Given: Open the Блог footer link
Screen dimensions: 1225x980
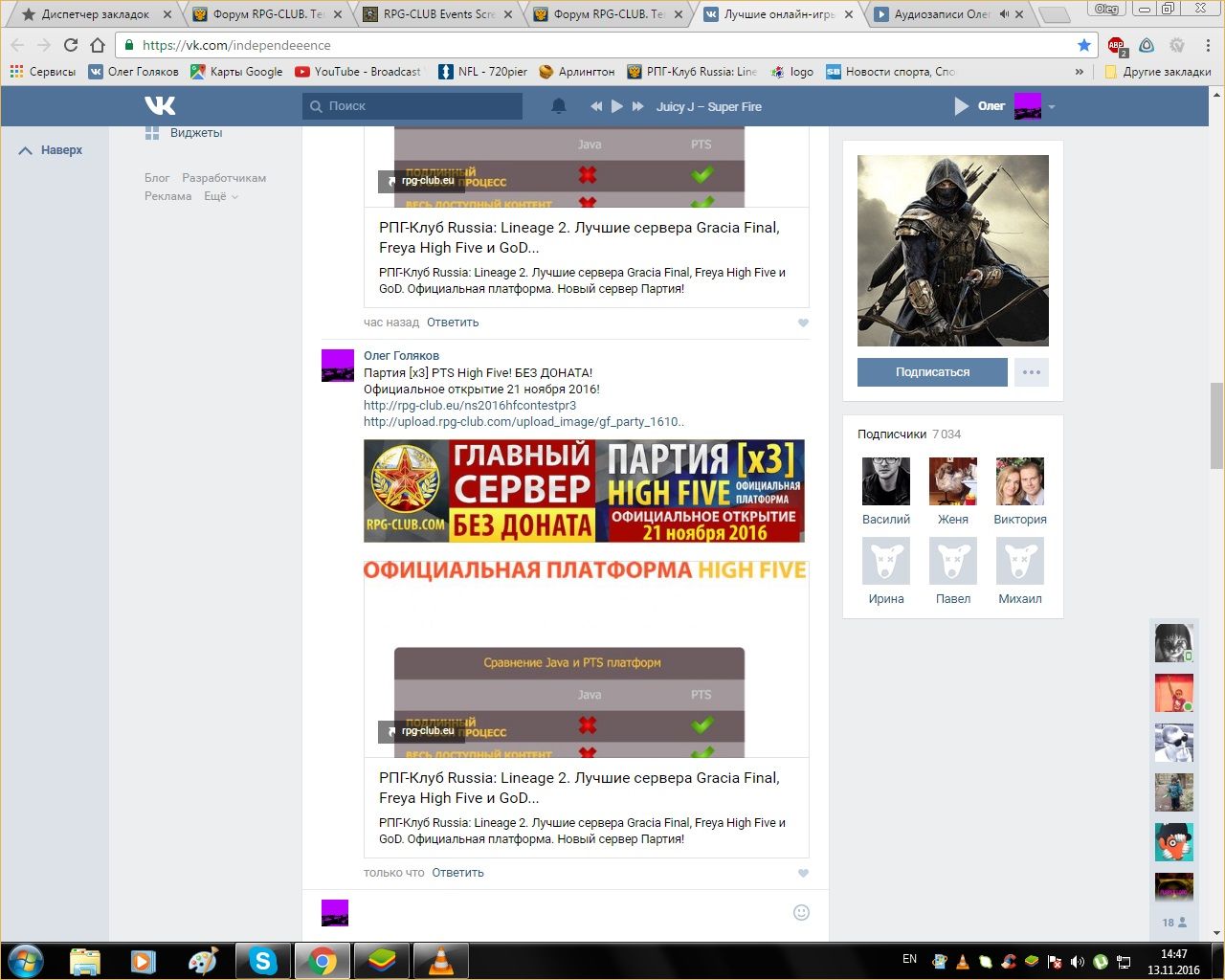Looking at the screenshot, I should (157, 178).
